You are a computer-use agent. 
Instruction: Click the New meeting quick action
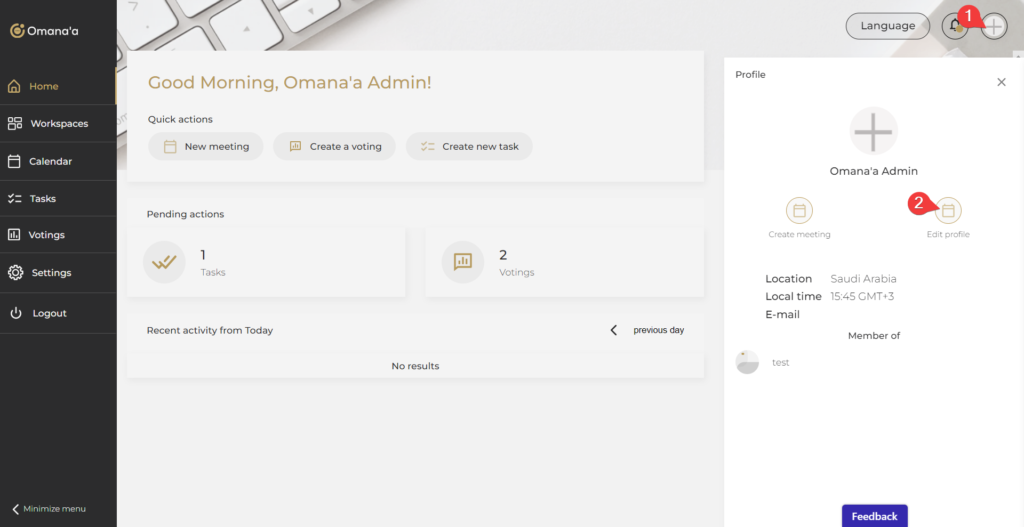coord(206,146)
